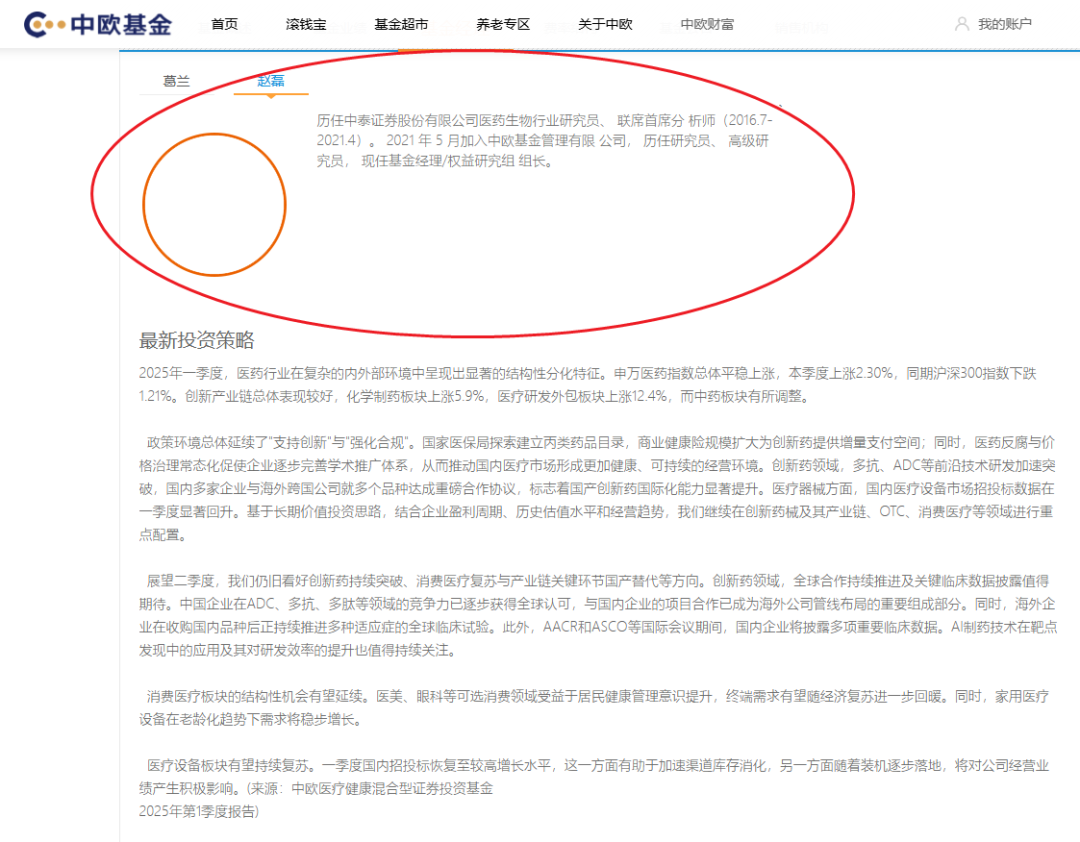Click the manager bio text starting 历任中泰证券
The height and width of the screenshot is (842, 1080).
[545, 141]
